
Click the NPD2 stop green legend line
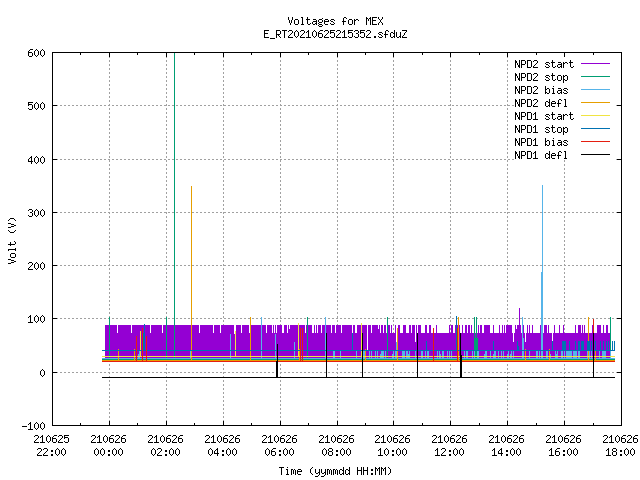(x=595, y=77)
